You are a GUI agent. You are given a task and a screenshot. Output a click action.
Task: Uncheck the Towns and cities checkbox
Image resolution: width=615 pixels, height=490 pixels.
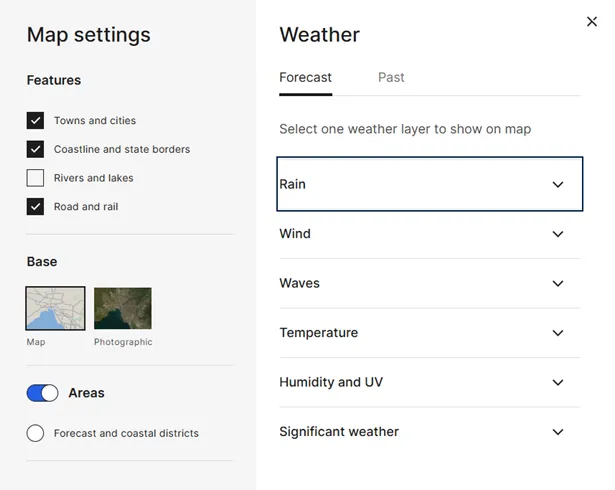coord(36,121)
